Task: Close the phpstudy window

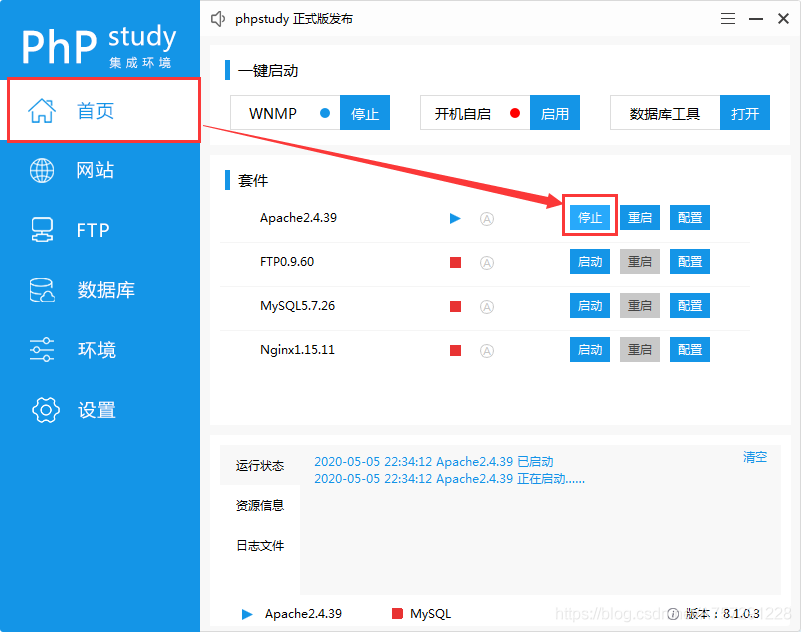Action: point(783,19)
